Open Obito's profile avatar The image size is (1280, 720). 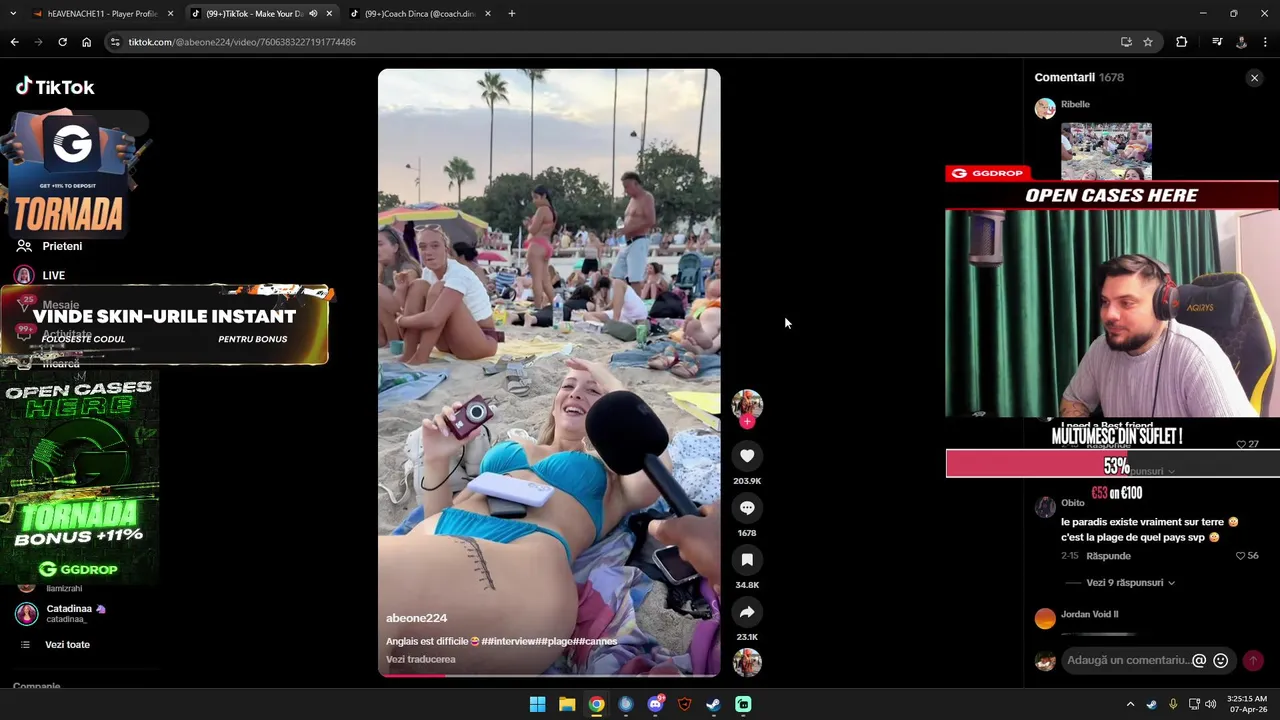1045,507
